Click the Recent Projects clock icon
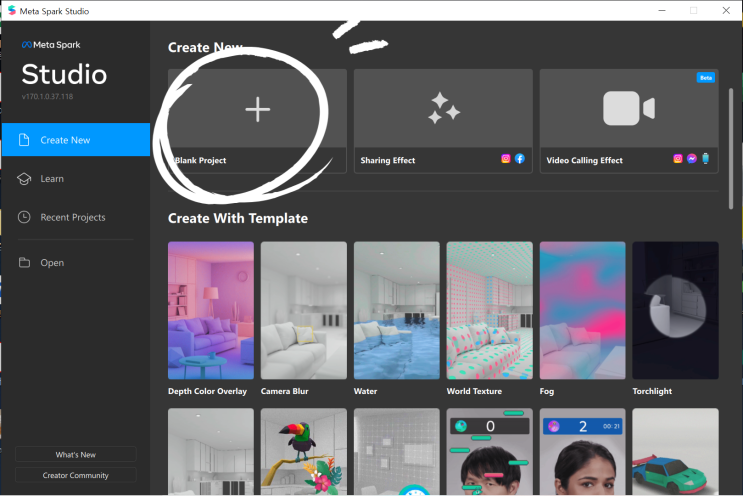Screen dimensions: 743x496 coord(24,217)
